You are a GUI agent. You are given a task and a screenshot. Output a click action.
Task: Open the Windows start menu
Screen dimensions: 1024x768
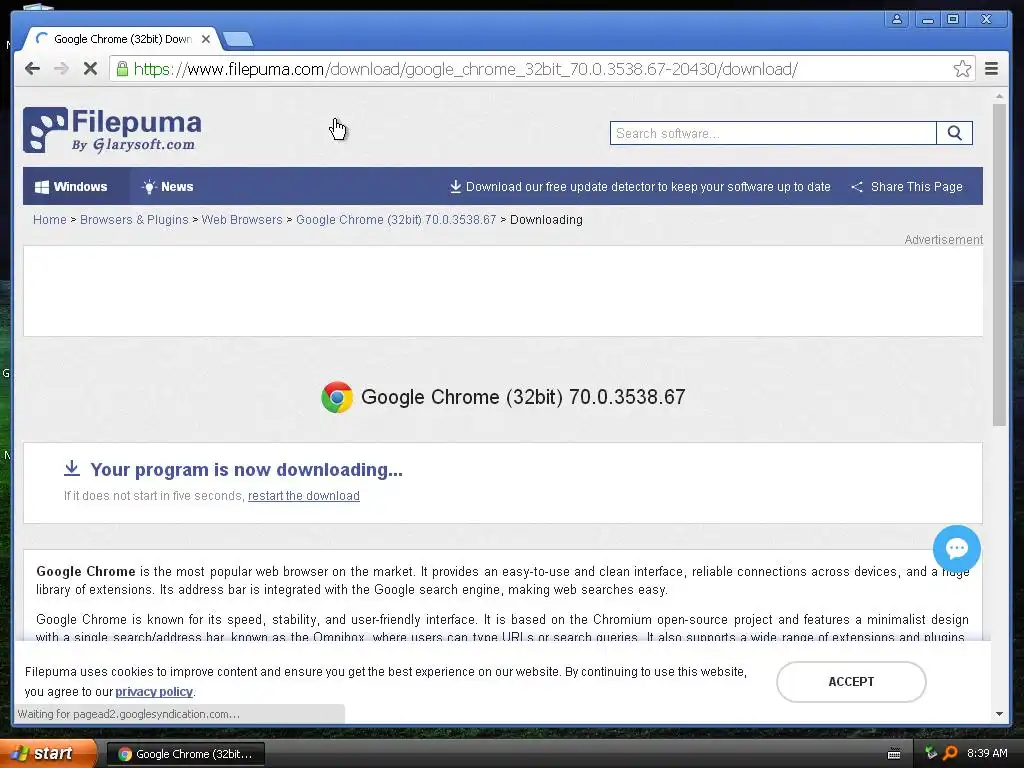click(48, 754)
